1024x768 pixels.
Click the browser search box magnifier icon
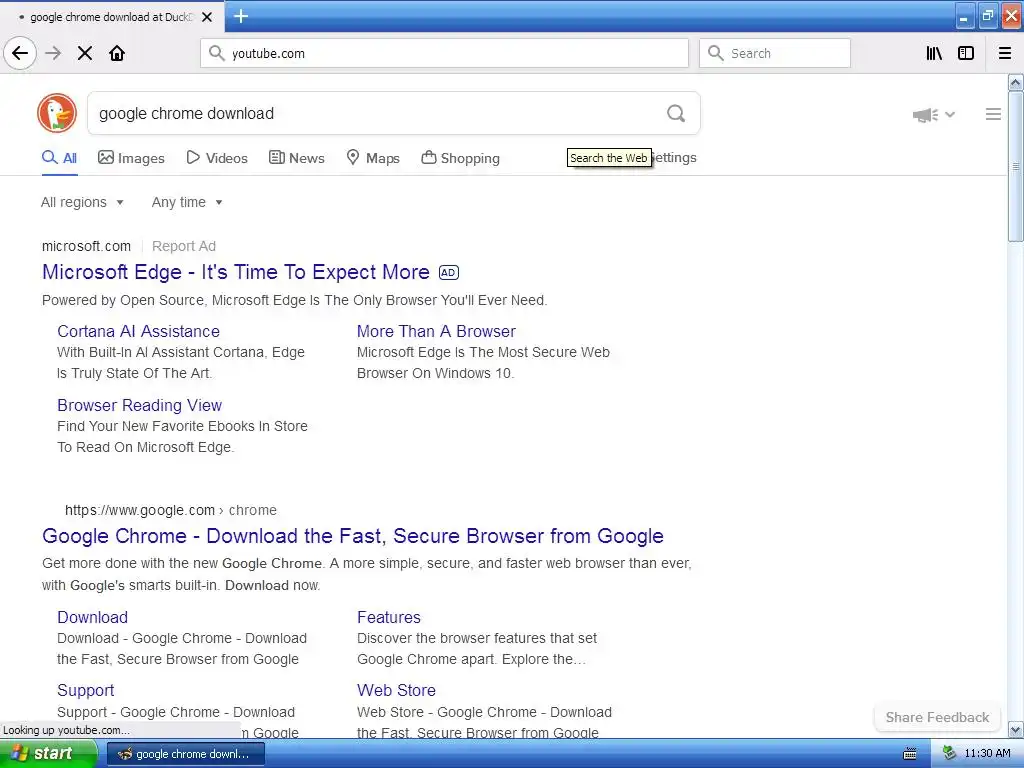pos(716,53)
